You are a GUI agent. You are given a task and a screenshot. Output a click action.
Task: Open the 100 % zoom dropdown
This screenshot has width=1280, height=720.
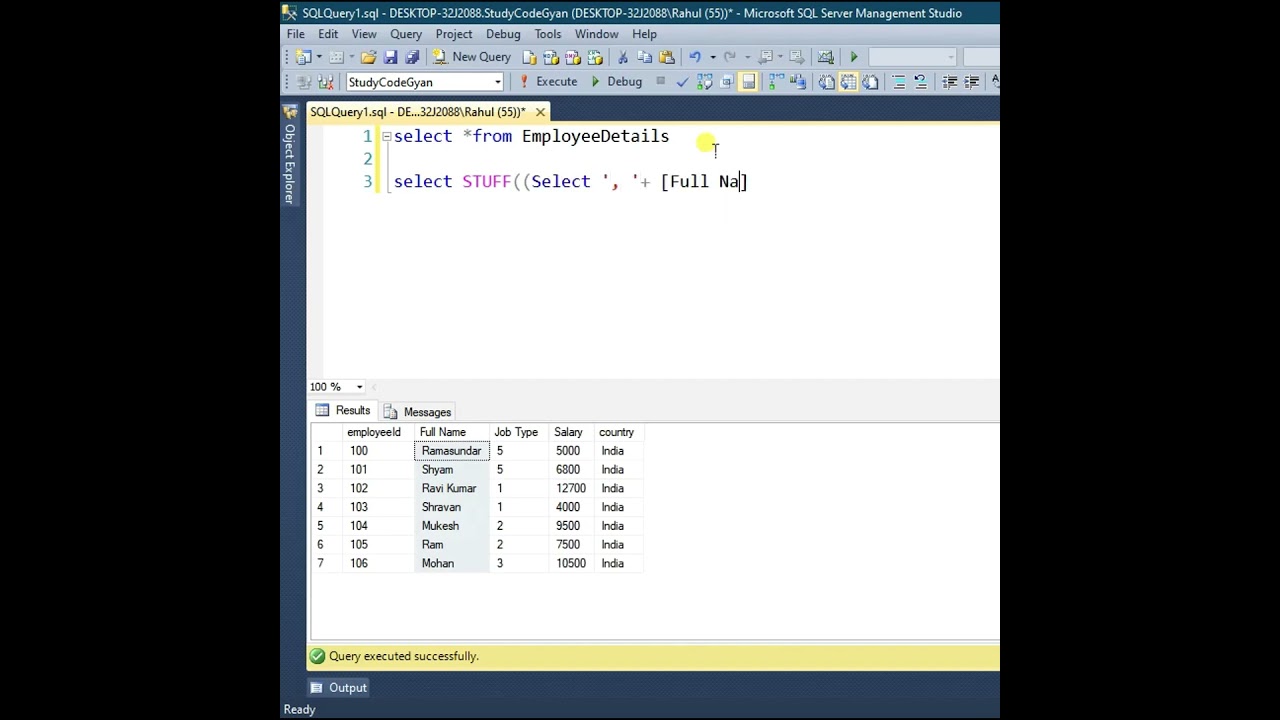[x=359, y=387]
